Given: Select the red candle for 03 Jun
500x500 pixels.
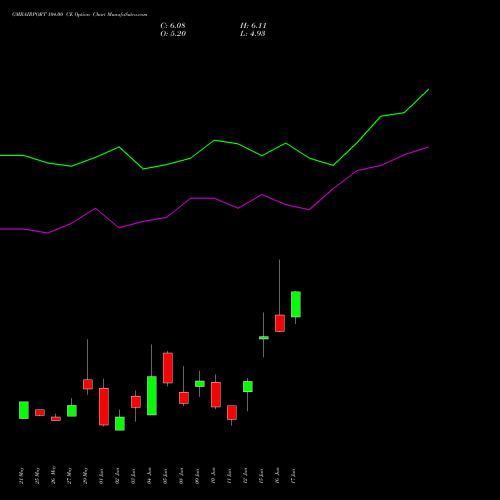Looking at the screenshot, I should click(136, 402).
